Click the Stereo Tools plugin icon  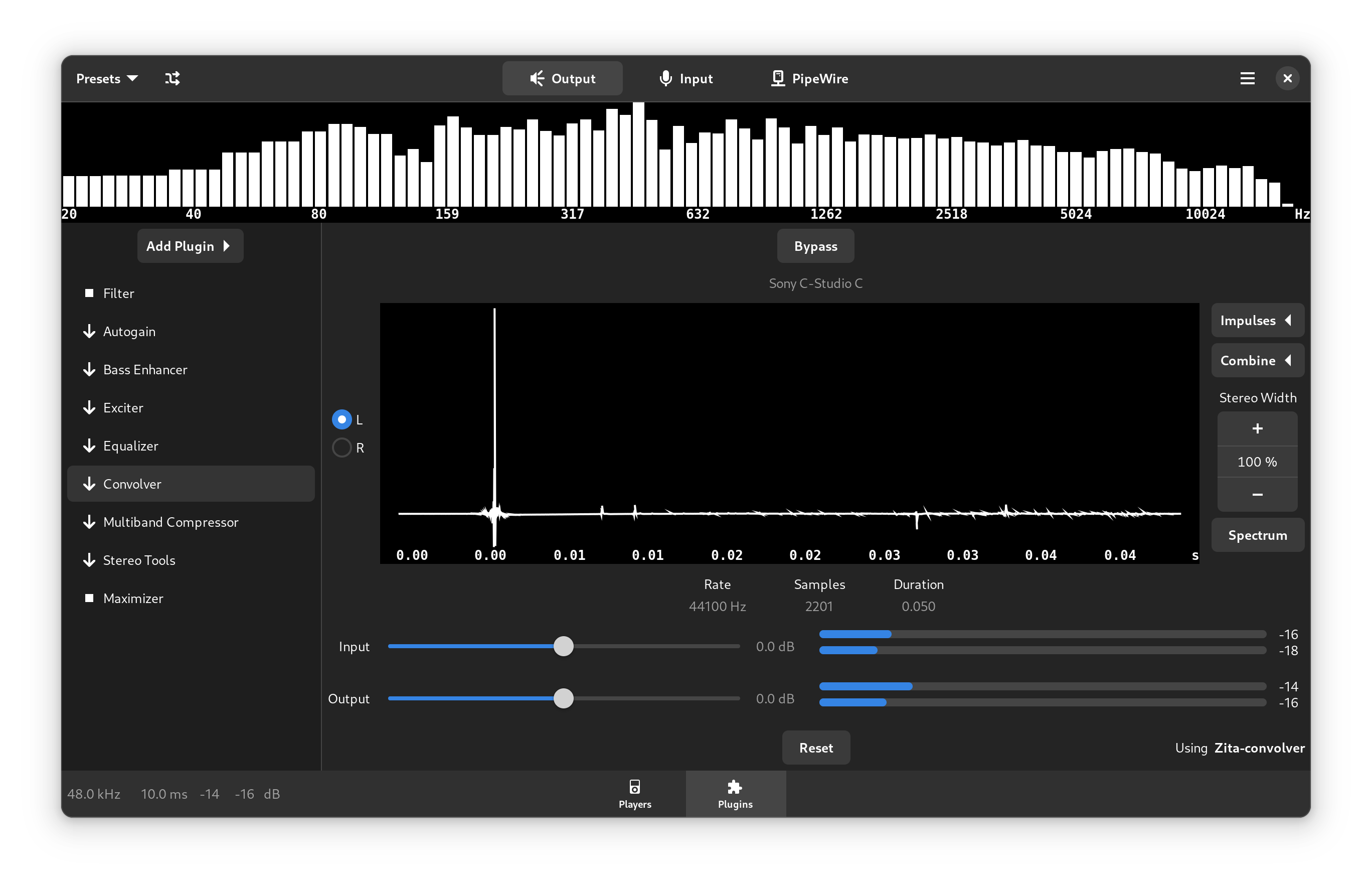(x=88, y=559)
